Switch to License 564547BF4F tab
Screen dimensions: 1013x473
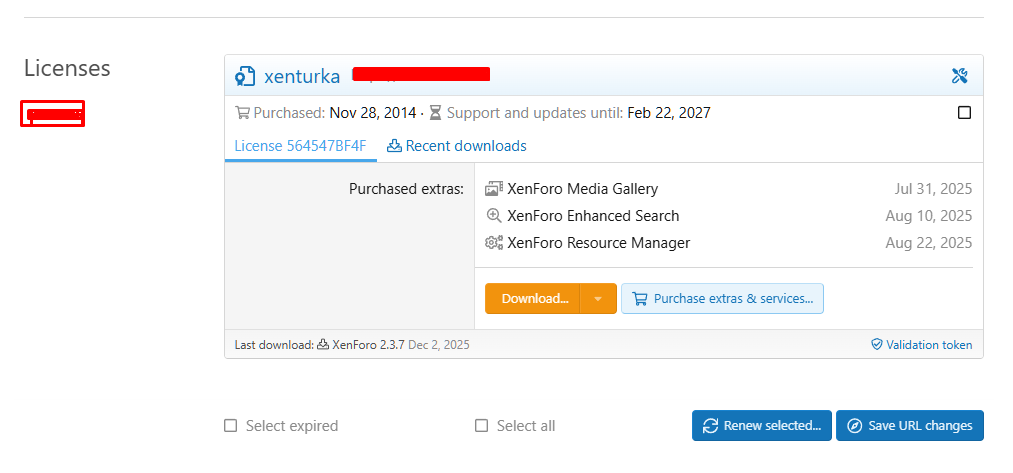300,146
